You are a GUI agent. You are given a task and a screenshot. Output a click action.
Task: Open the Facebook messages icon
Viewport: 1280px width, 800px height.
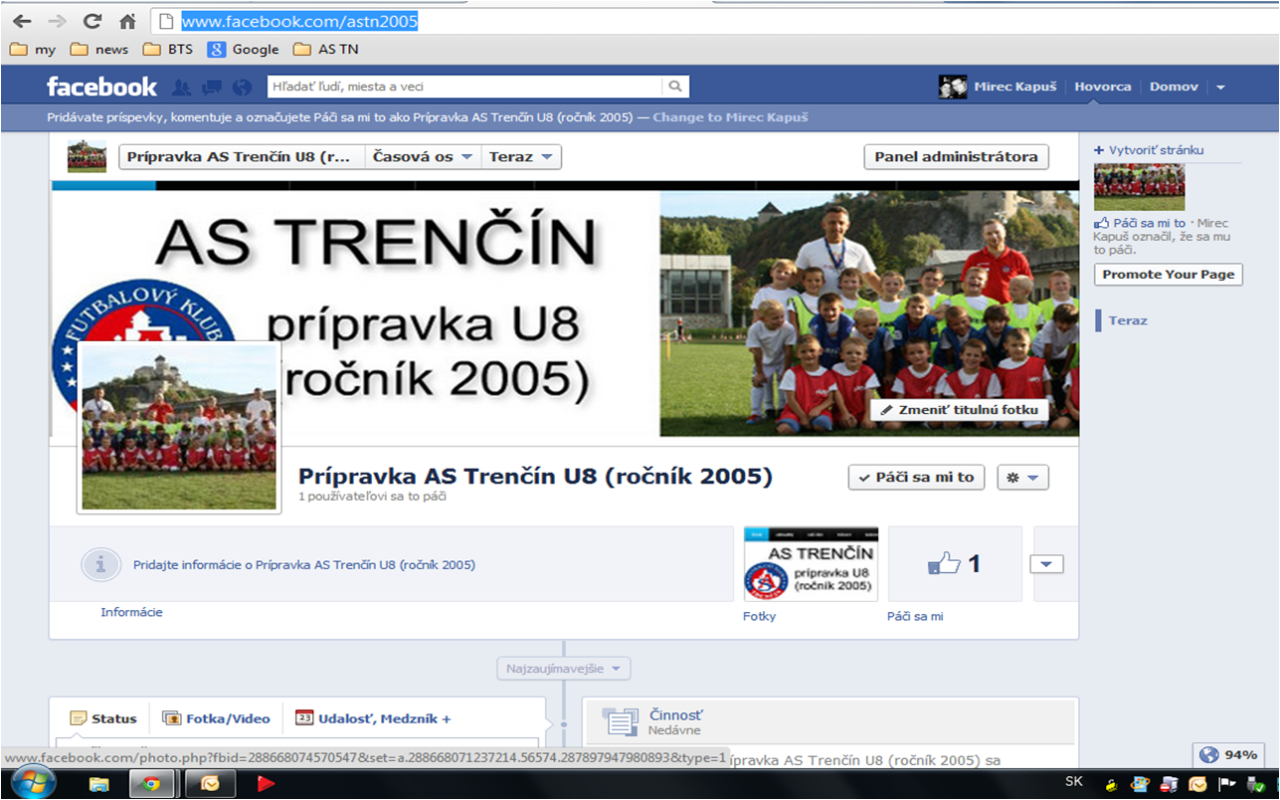tap(211, 87)
